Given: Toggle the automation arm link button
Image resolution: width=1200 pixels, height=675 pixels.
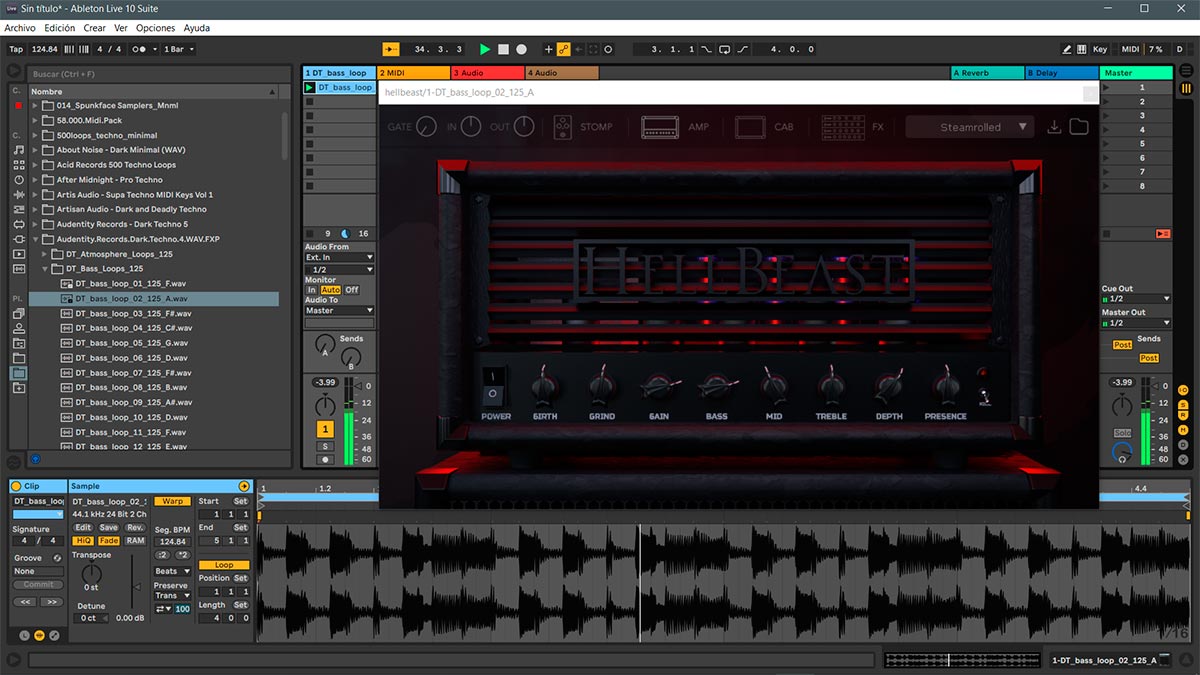Looking at the screenshot, I should 563,49.
